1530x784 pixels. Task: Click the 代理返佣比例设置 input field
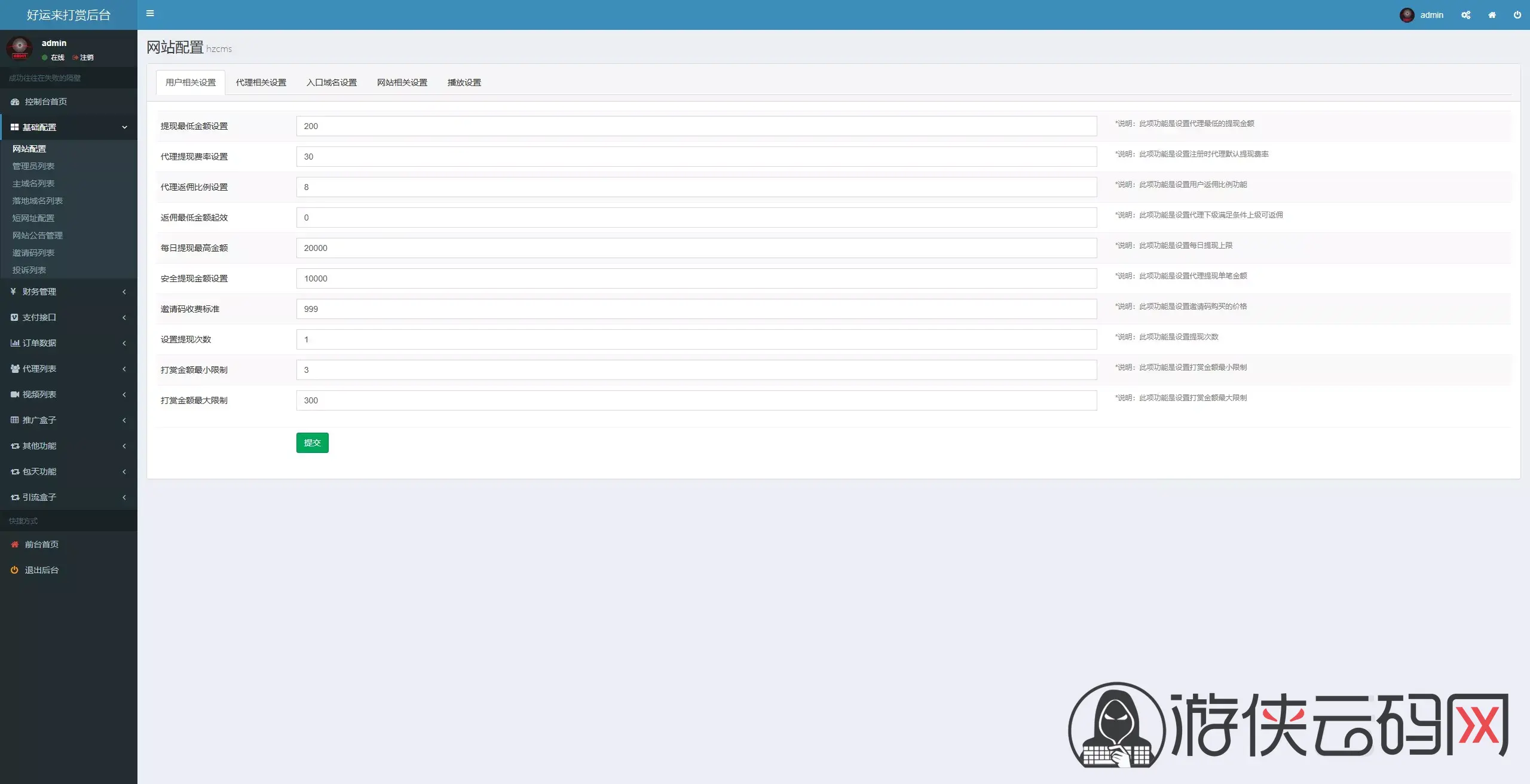pos(696,187)
